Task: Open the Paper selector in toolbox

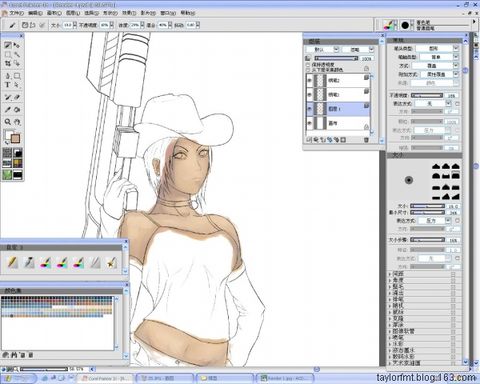Action: click(x=7, y=153)
